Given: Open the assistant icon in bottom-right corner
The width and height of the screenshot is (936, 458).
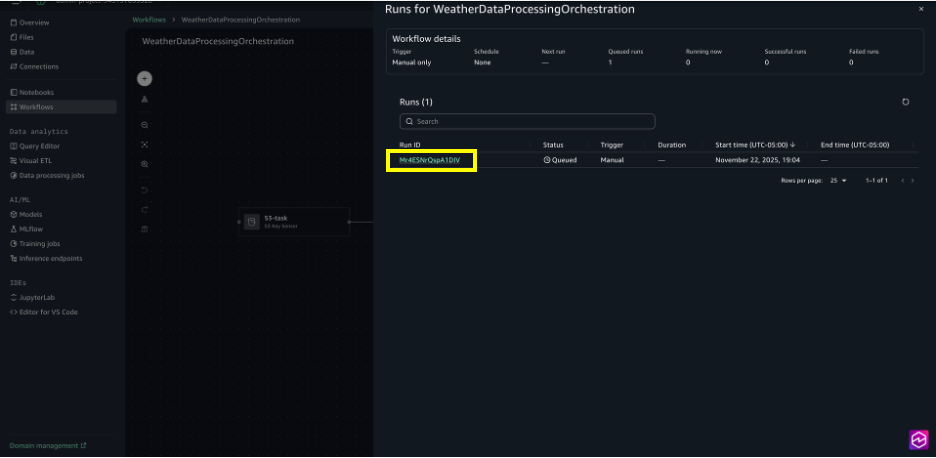Looking at the screenshot, I should [x=918, y=439].
